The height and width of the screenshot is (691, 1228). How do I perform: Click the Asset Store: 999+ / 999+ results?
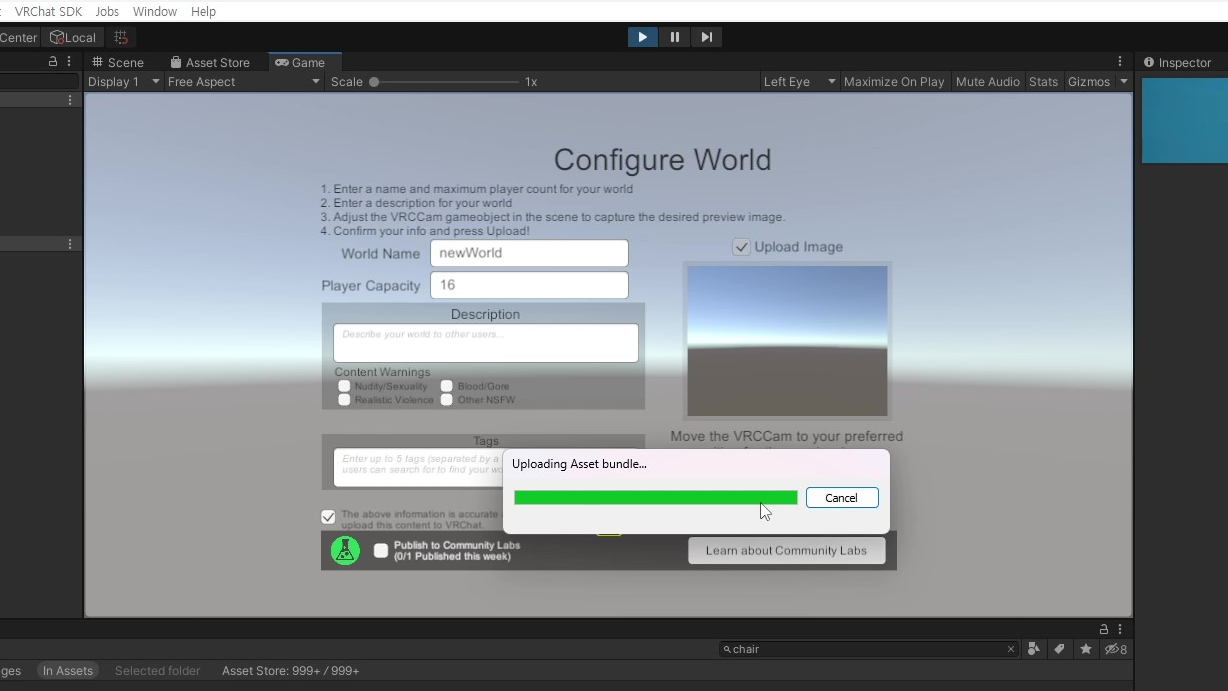pos(290,671)
